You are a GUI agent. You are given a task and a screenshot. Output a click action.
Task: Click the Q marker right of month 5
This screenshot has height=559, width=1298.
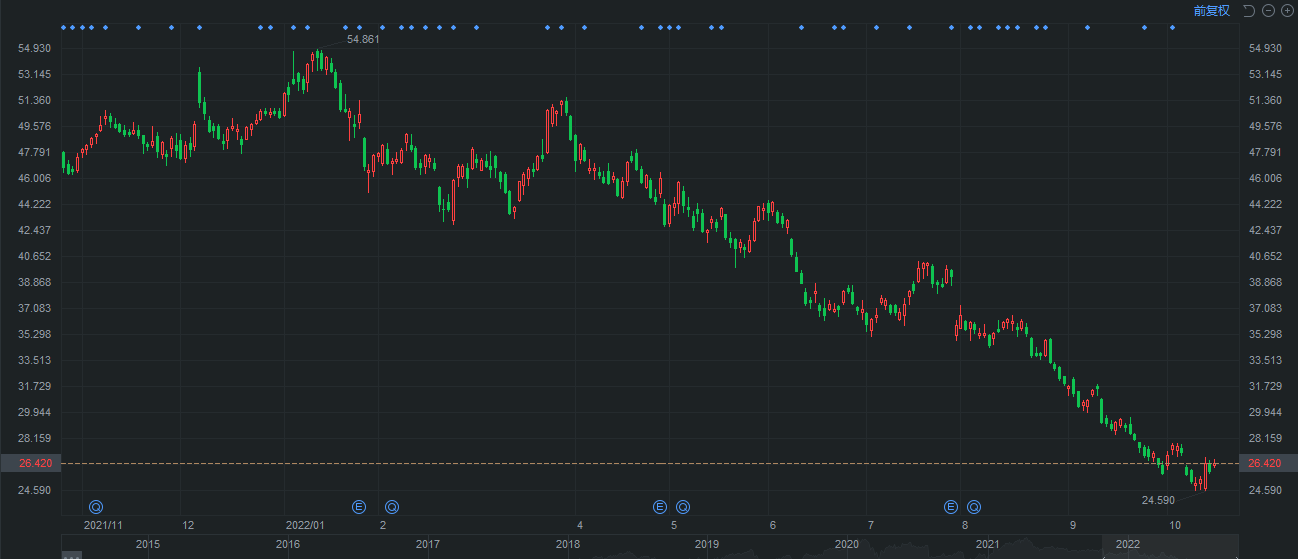pos(683,507)
